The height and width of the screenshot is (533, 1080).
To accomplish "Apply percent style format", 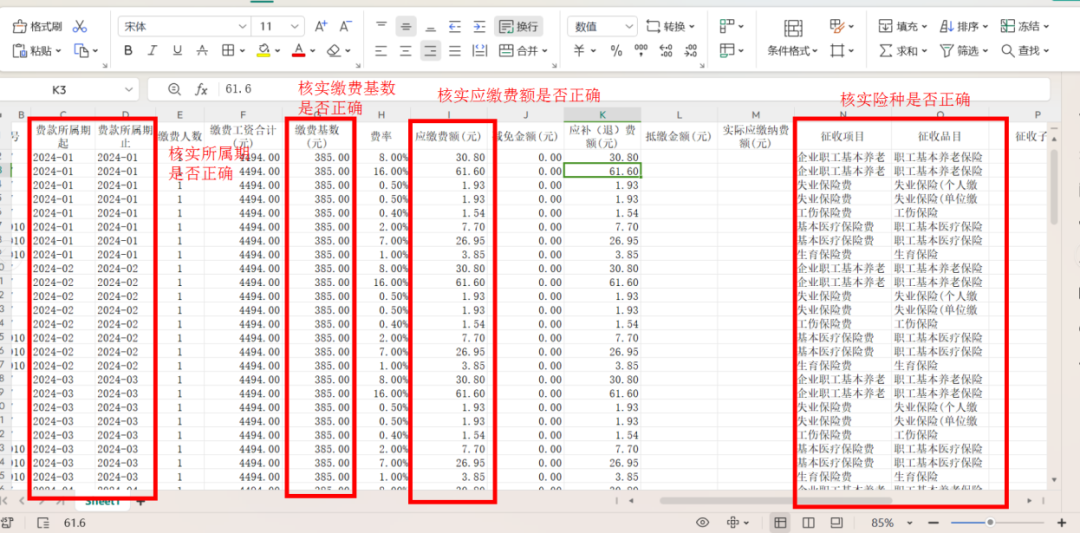I will 616,50.
